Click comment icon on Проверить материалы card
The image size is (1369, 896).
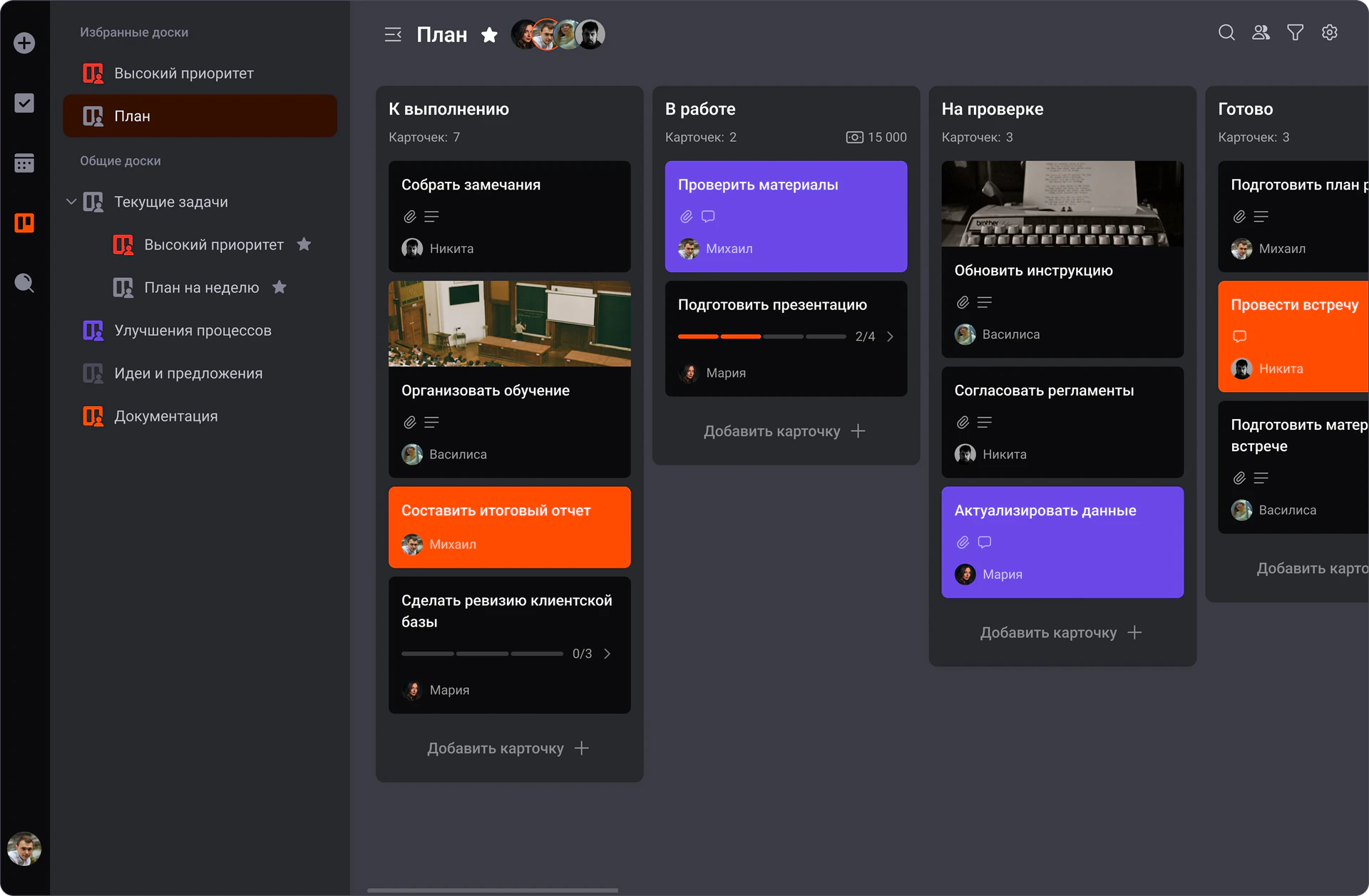[x=708, y=217]
